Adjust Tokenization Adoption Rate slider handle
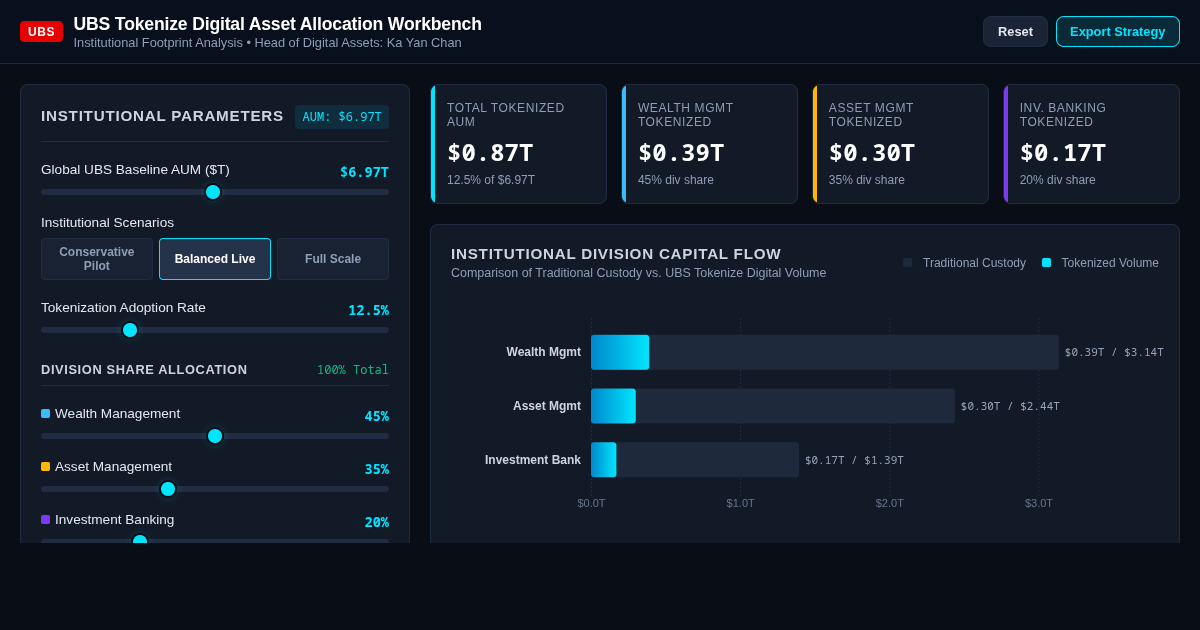Image resolution: width=1200 pixels, height=630 pixels. pos(130,330)
